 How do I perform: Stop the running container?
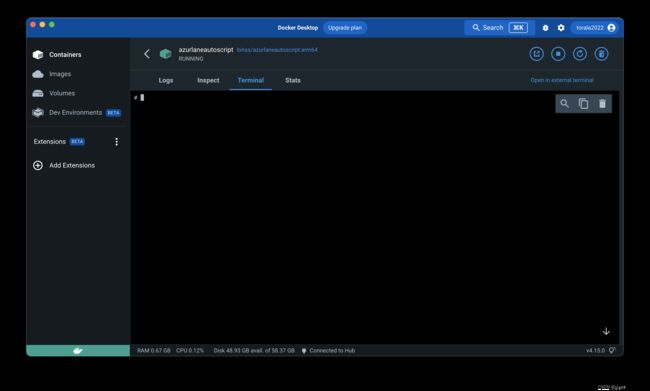click(x=558, y=54)
